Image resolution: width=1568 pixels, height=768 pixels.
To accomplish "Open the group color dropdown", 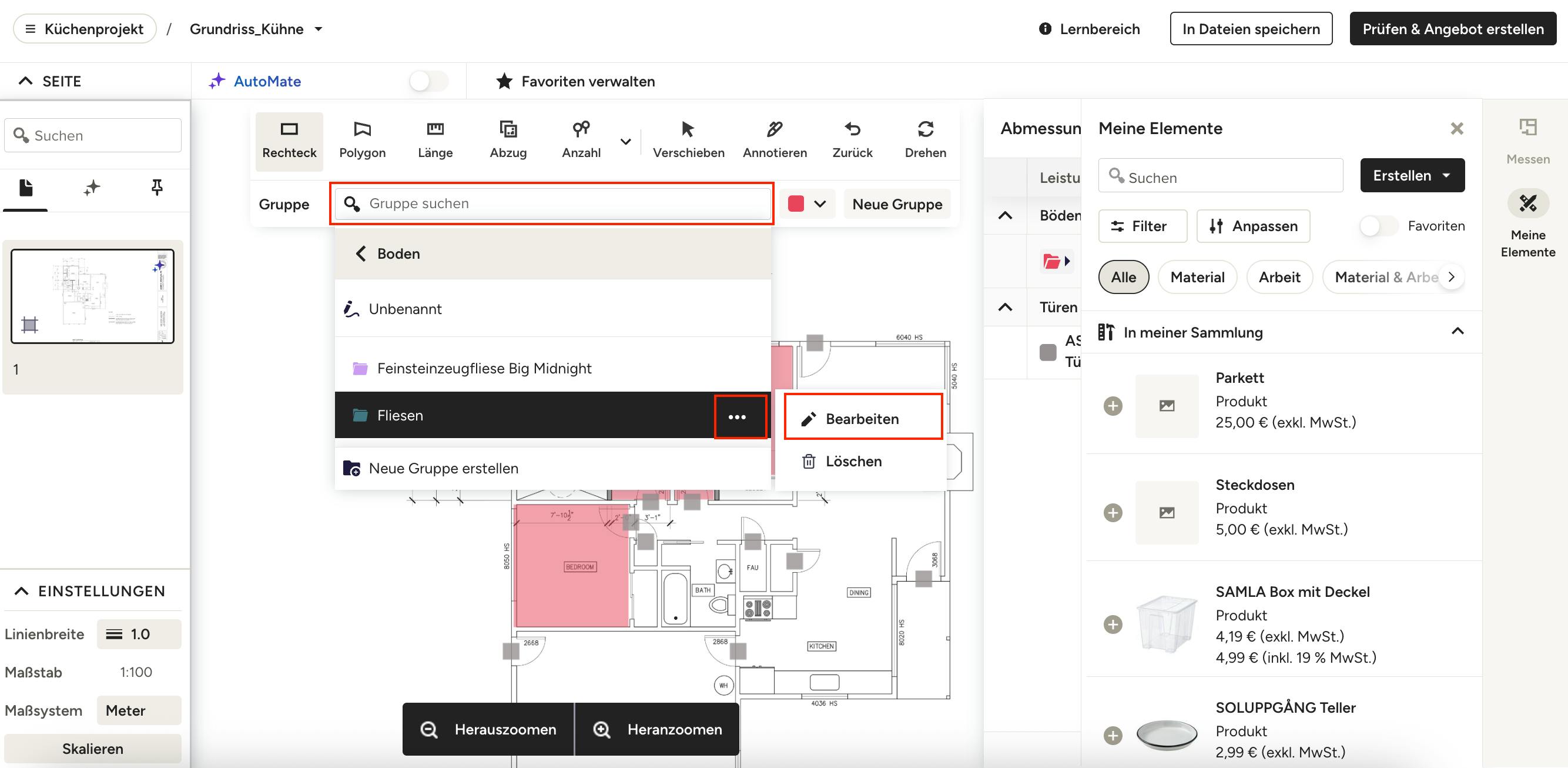I will [x=806, y=203].
